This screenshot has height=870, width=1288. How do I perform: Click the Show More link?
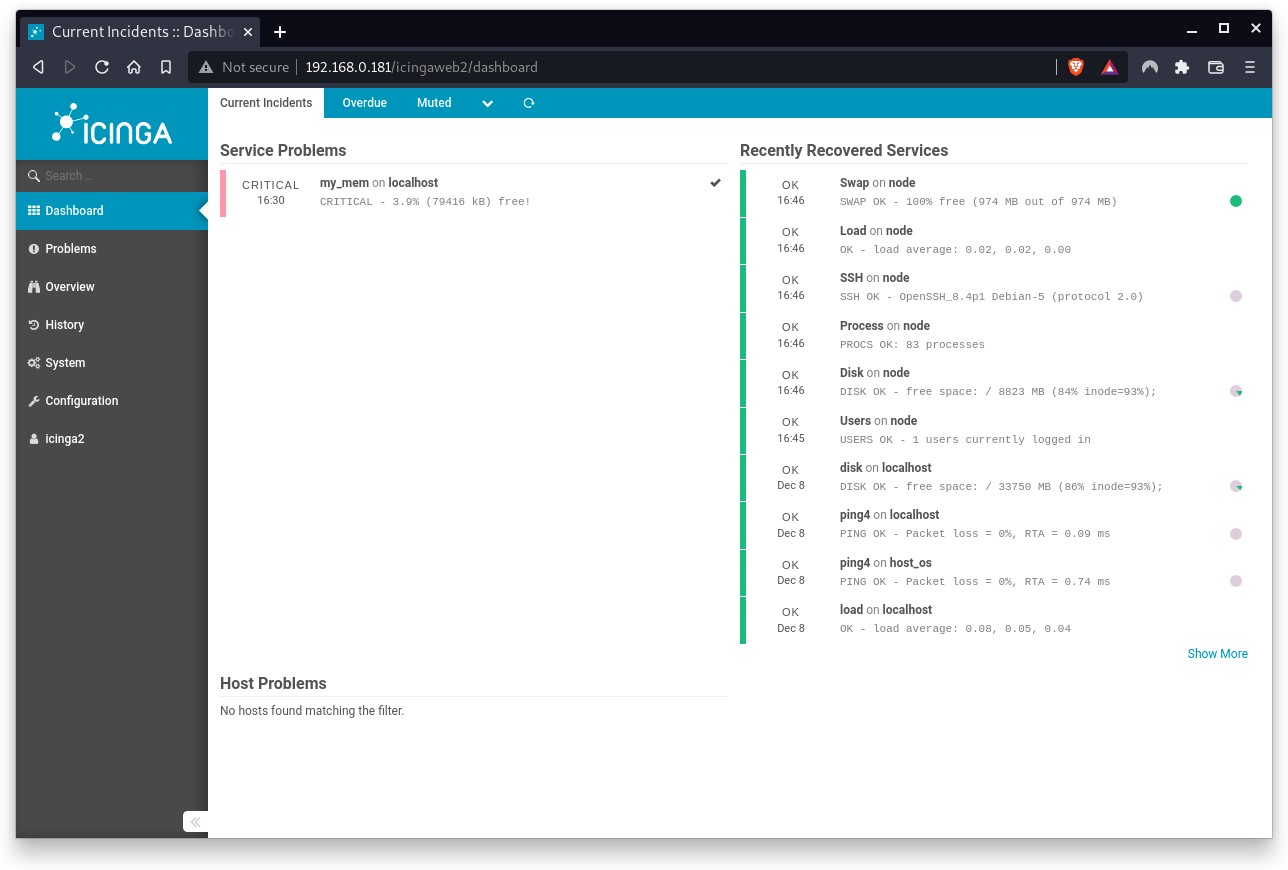tap(1217, 653)
